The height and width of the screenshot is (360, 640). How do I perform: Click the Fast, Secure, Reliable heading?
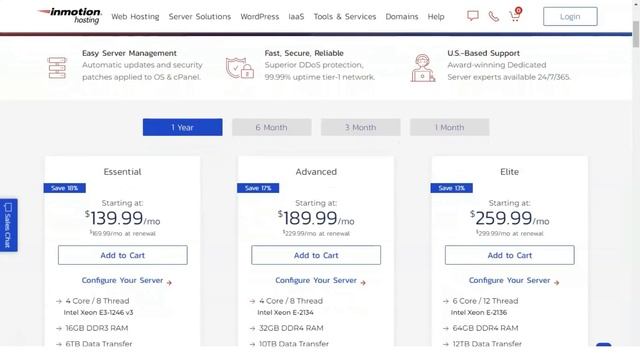click(304, 53)
